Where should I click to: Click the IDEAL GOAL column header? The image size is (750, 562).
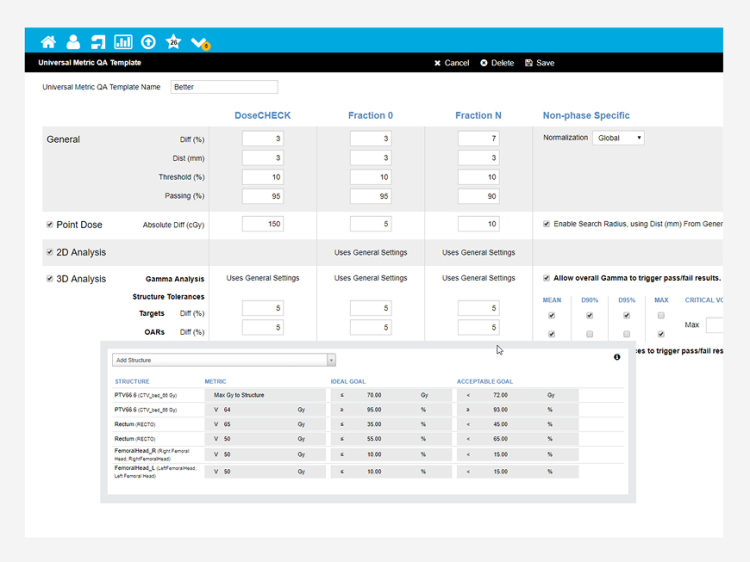tap(348, 382)
